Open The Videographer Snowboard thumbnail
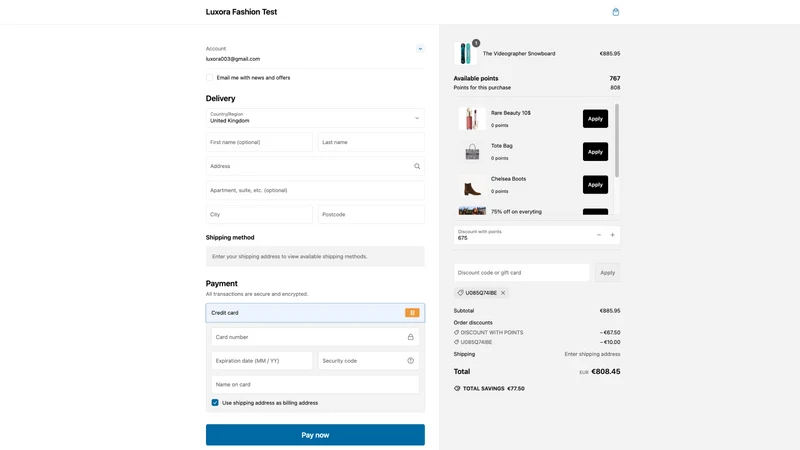 [466, 53]
